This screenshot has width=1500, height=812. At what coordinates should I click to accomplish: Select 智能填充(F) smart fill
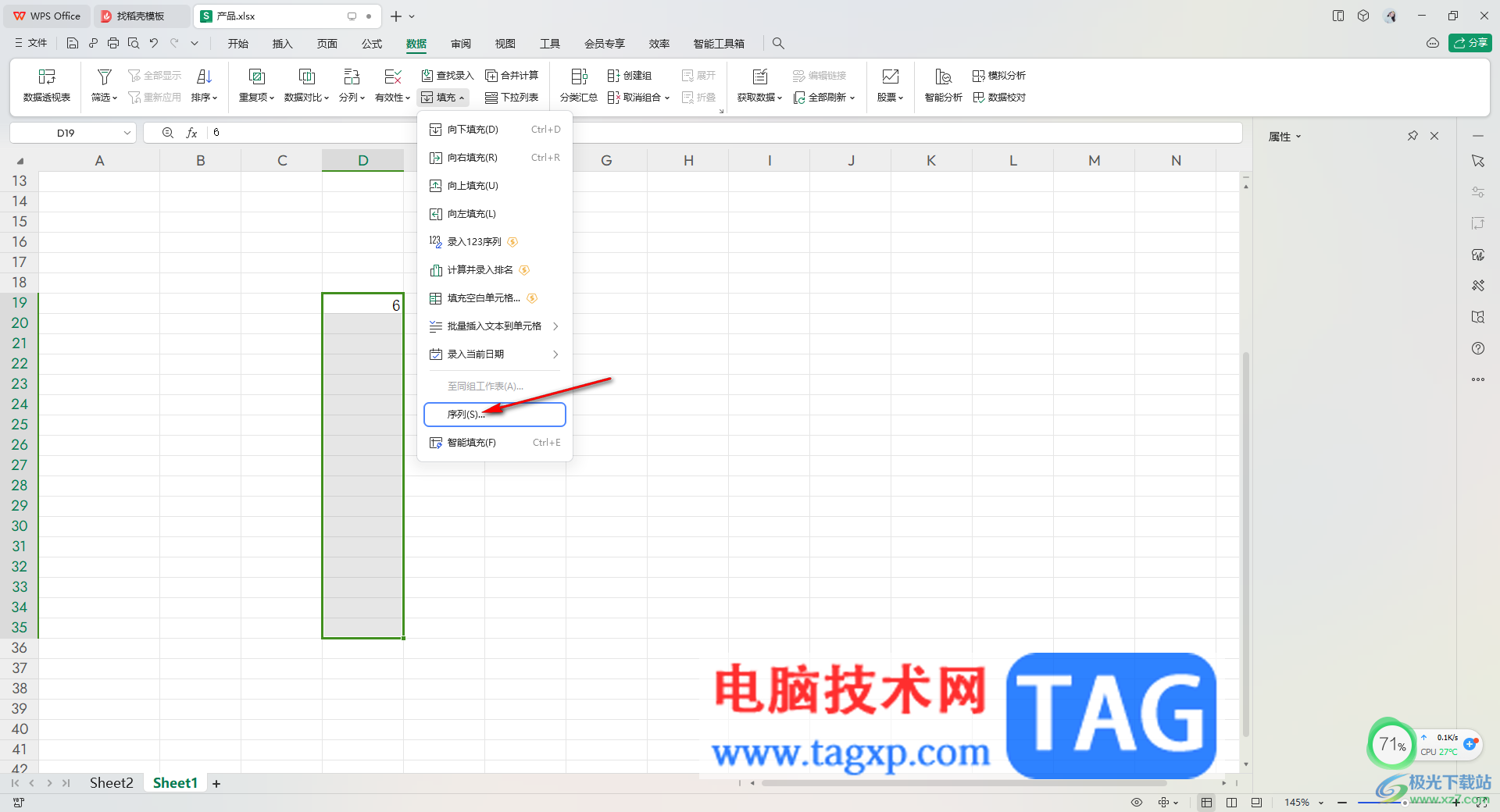tap(495, 443)
